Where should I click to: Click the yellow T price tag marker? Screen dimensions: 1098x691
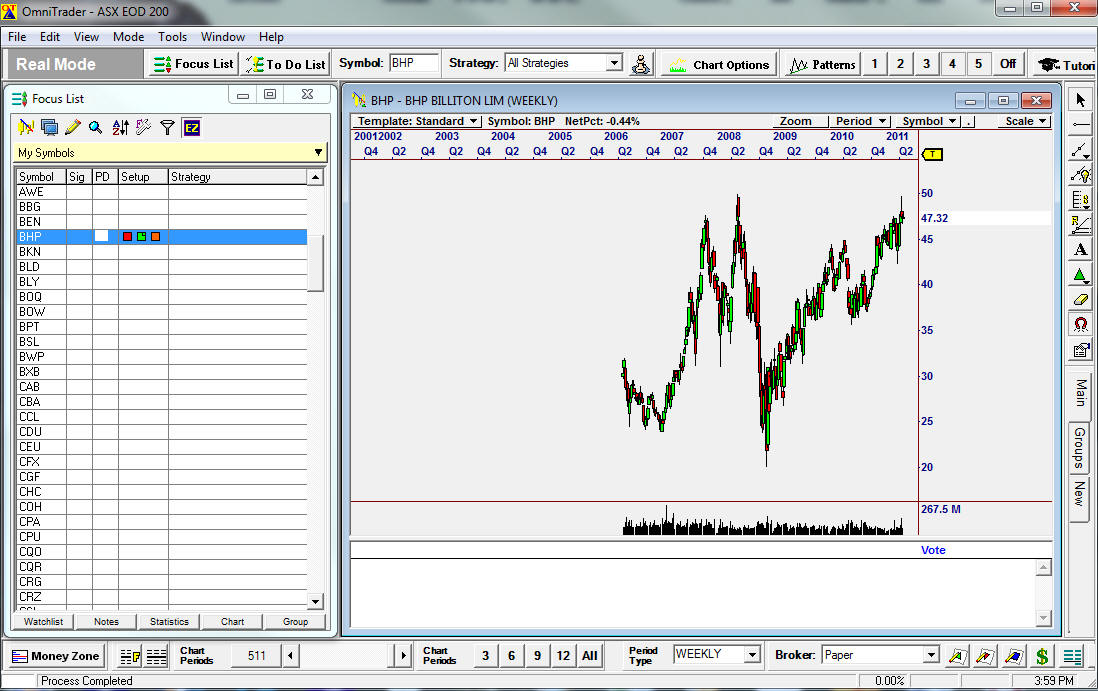pyautogui.click(x=932, y=154)
